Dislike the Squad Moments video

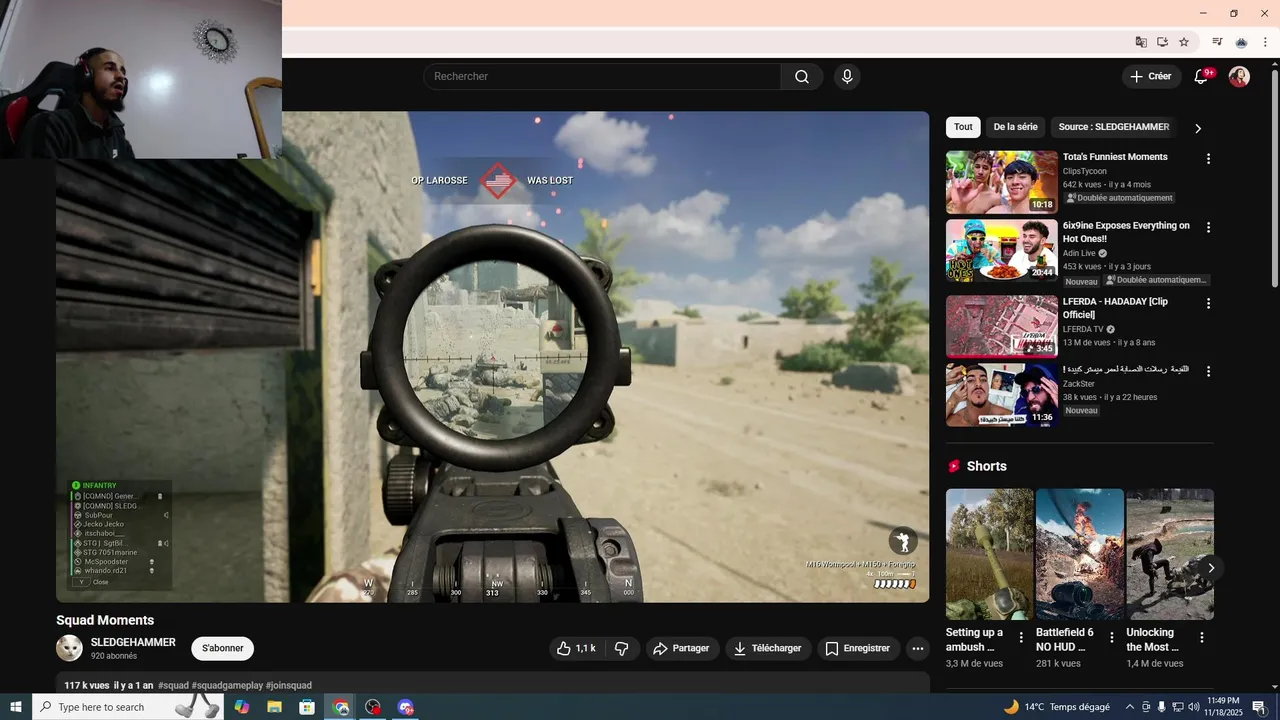(x=621, y=648)
